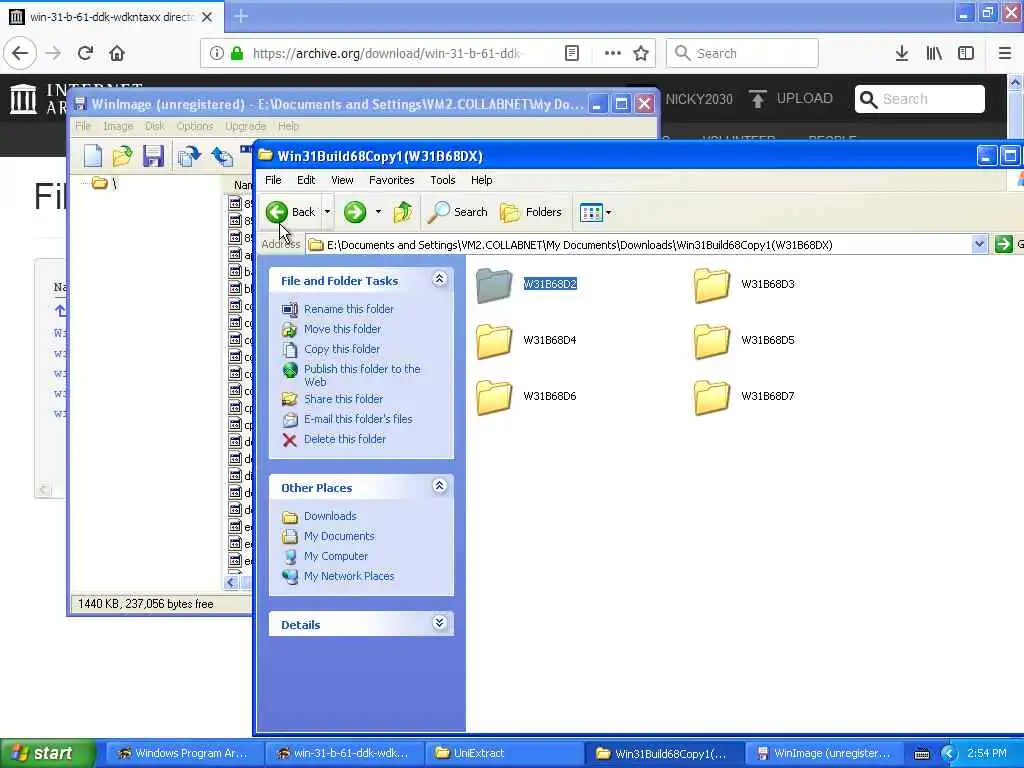Screen dimensions: 1024x768
Task: Select the W31B68D2 folder
Action: tap(526, 285)
